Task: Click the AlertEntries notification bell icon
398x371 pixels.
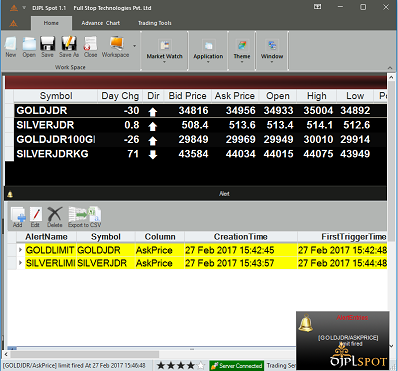Action: click(x=305, y=323)
